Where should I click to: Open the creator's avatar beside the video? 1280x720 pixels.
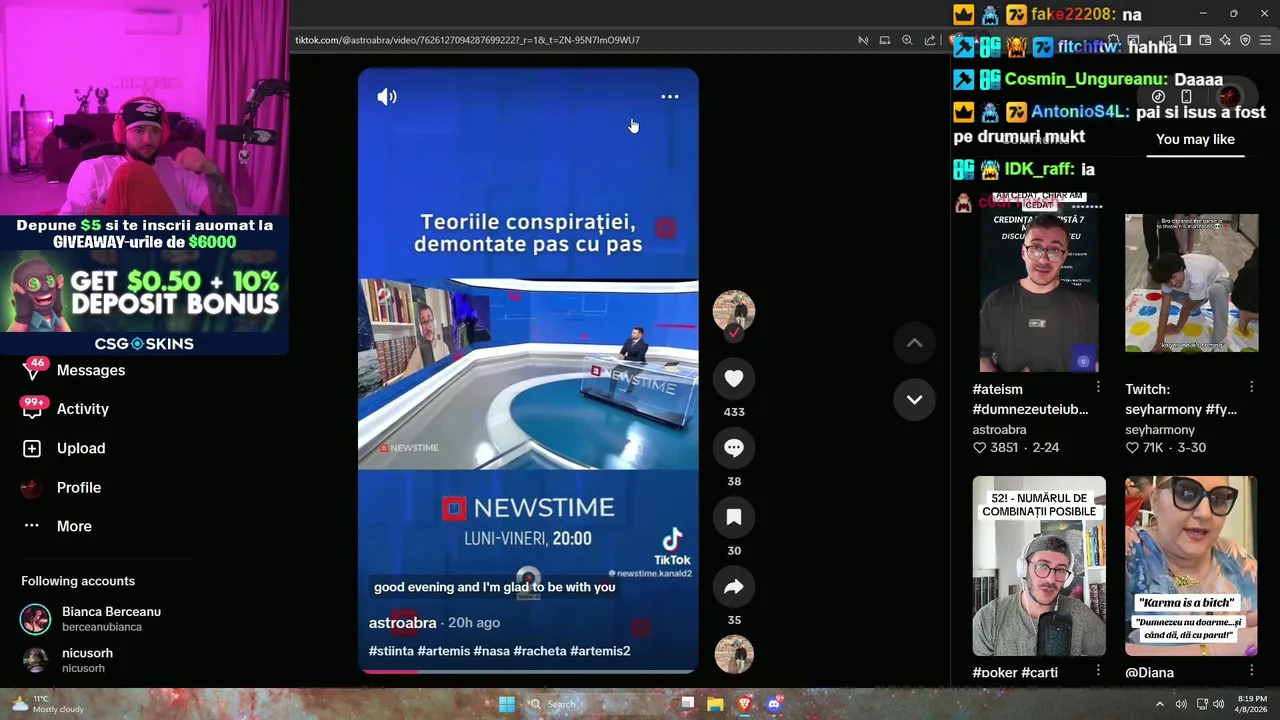coord(734,312)
